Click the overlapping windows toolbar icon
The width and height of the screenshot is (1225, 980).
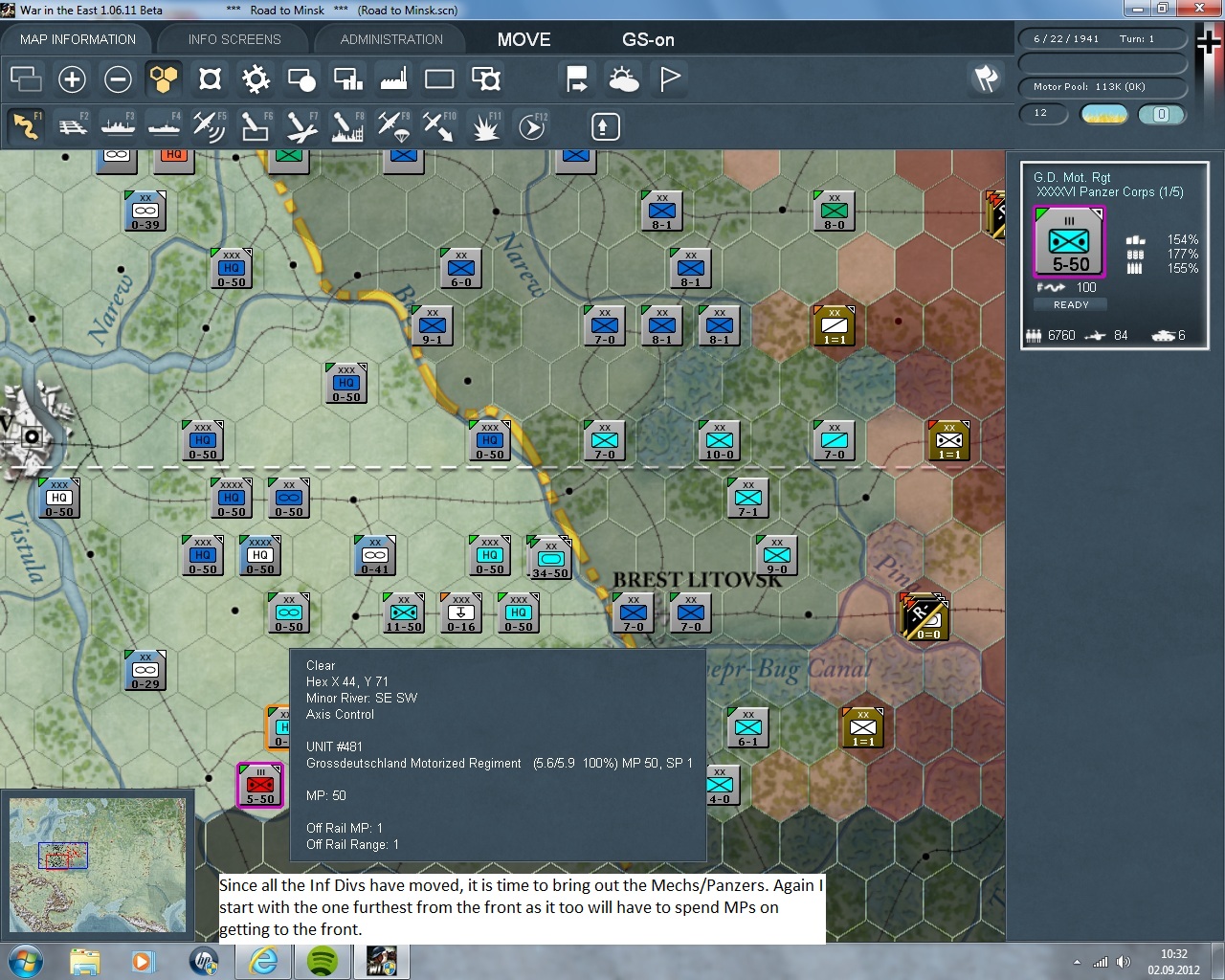[26, 78]
